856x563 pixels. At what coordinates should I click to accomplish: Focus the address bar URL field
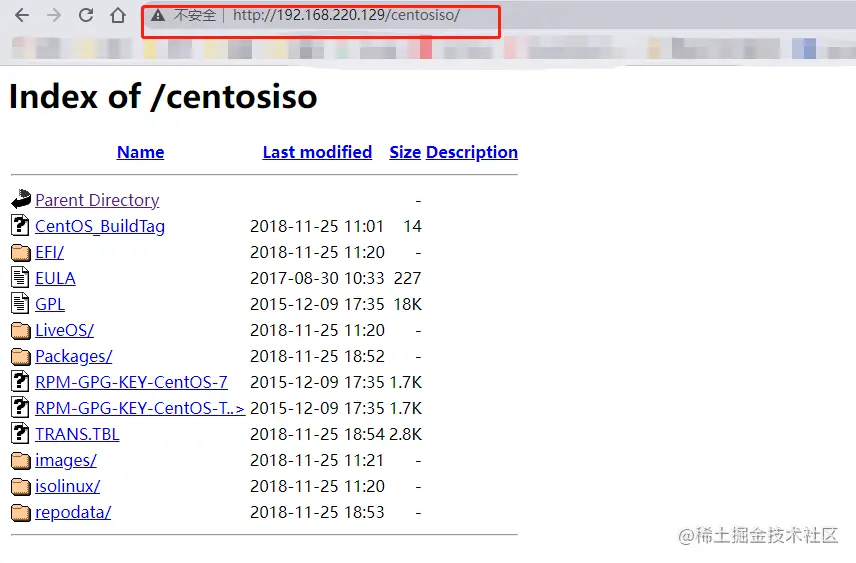click(346, 15)
